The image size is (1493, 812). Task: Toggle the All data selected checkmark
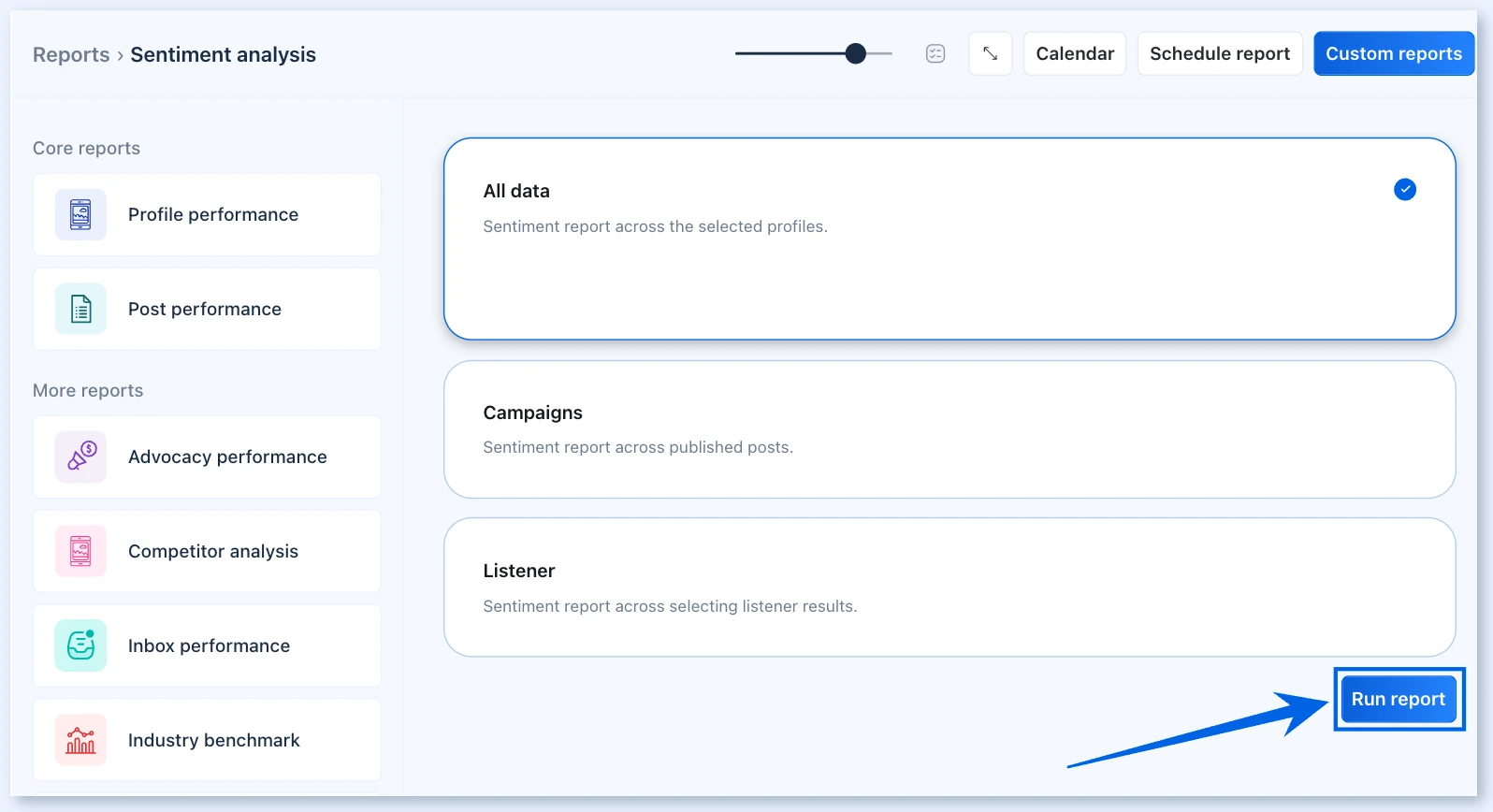pyautogui.click(x=1405, y=190)
